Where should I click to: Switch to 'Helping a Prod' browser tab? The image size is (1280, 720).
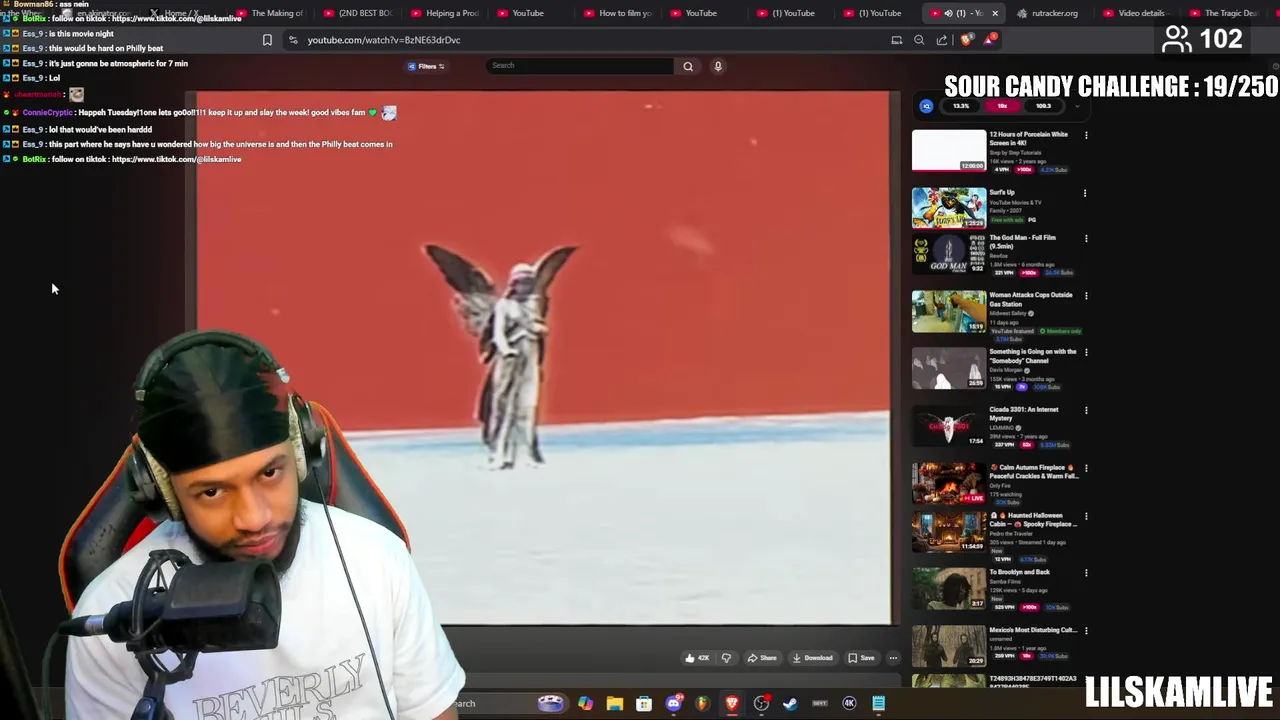click(445, 13)
